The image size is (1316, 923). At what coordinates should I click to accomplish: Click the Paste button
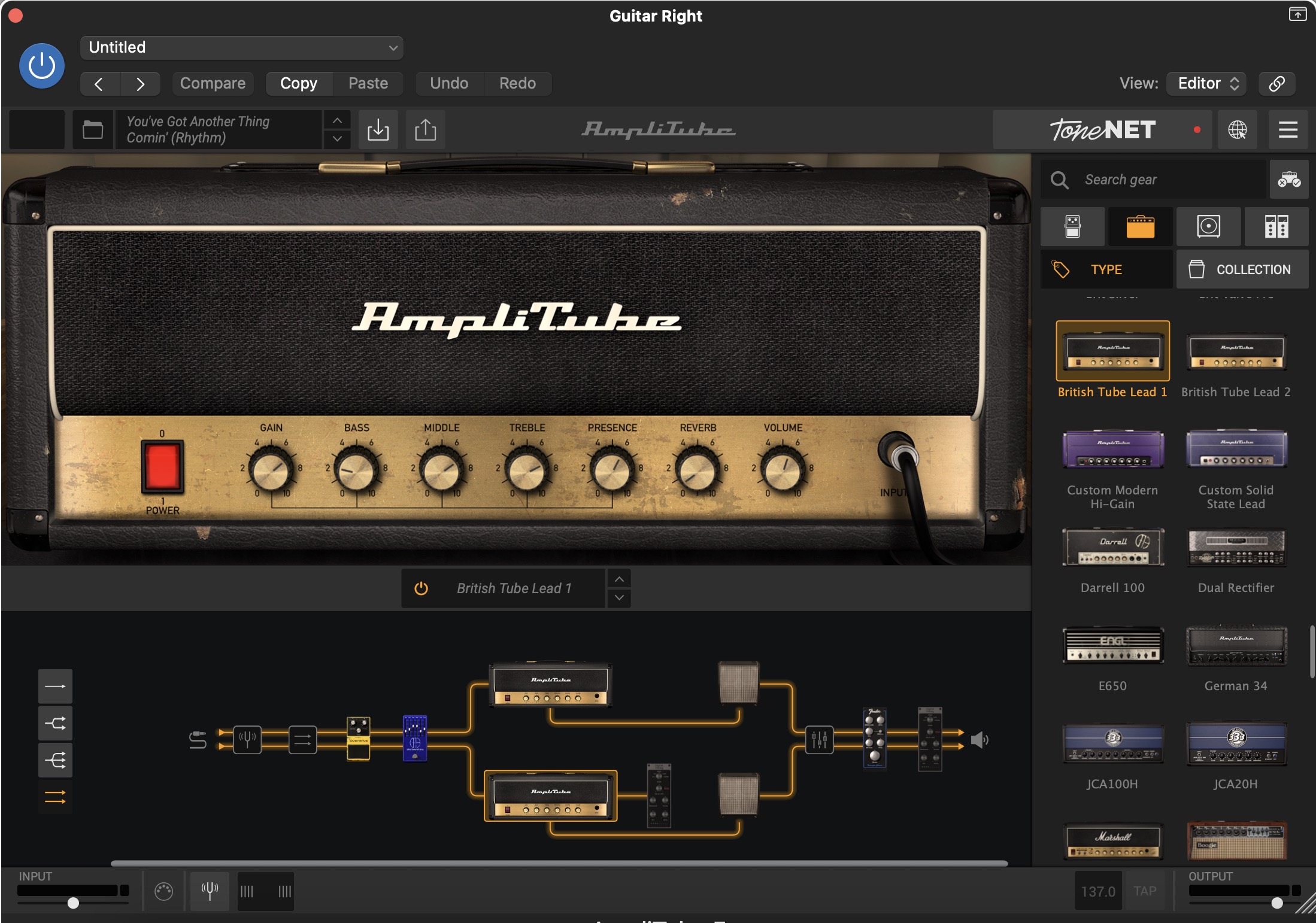point(368,83)
